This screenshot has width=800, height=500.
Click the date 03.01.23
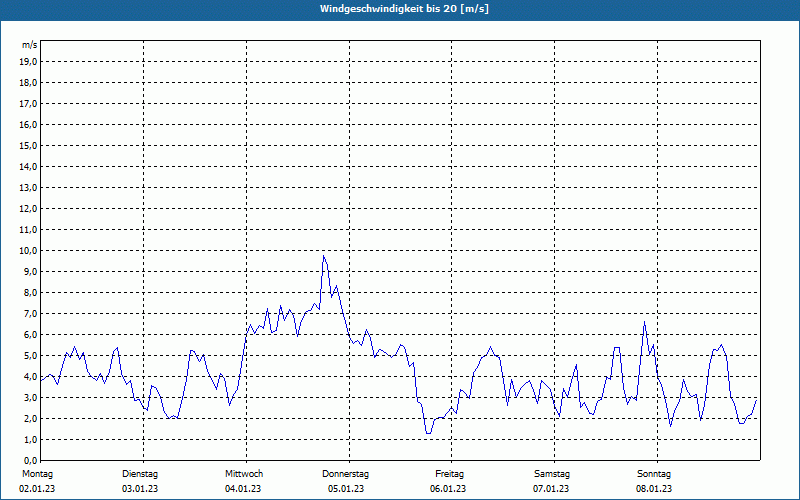tap(140, 489)
